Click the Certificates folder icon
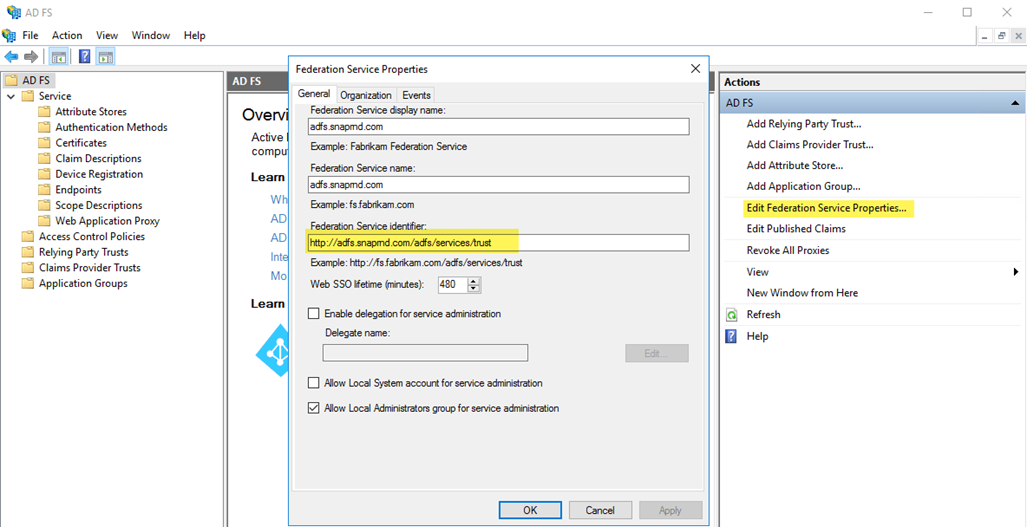 pyautogui.click(x=44, y=143)
